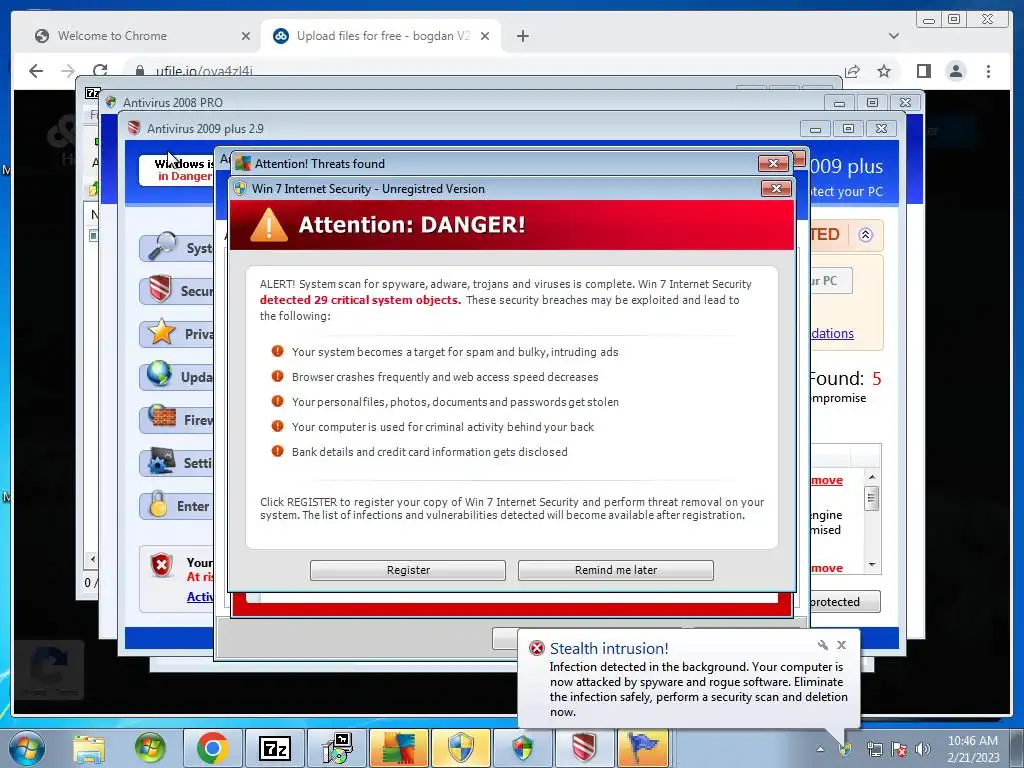Viewport: 1024px width, 768px height.
Task: Open the Security shield section in Antivirus 2009
Action: point(176,291)
